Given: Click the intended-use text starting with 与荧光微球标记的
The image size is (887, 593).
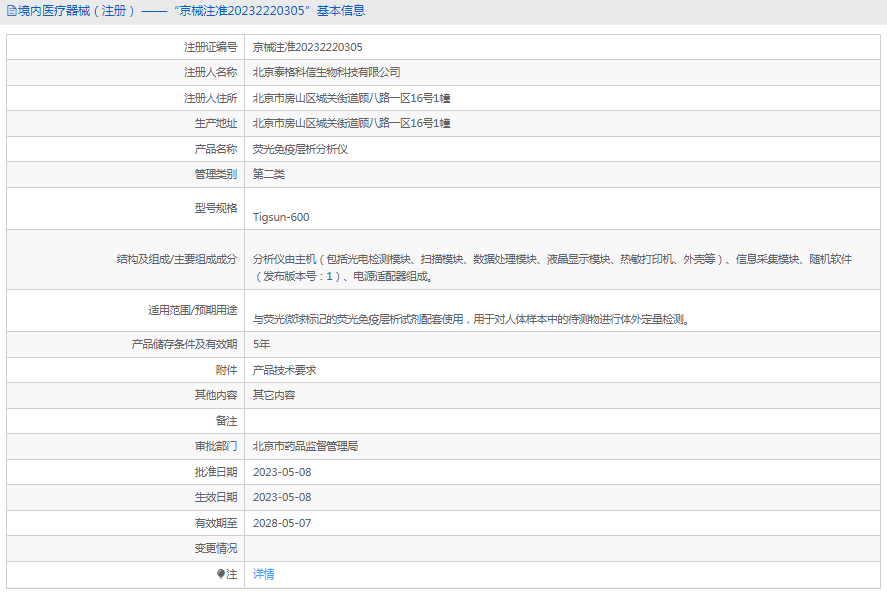Looking at the screenshot, I should (471, 319).
